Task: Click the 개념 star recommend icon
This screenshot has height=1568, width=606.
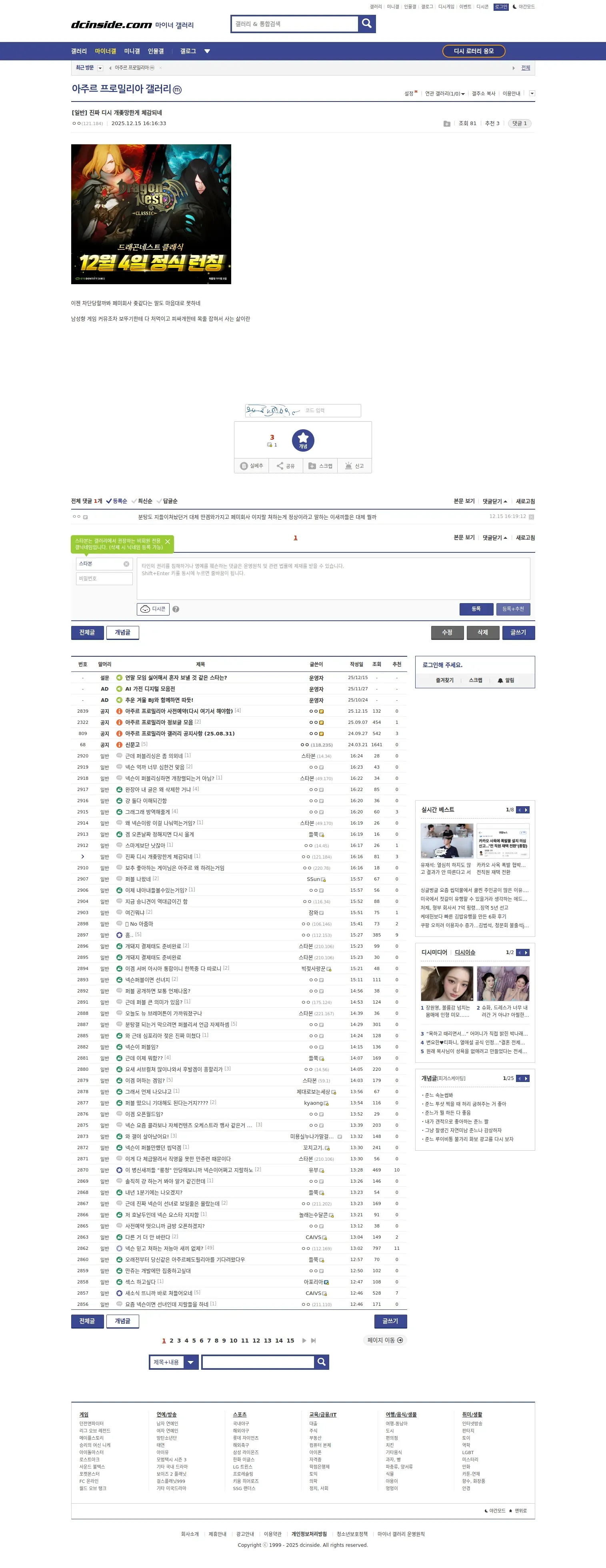Action: point(303,440)
